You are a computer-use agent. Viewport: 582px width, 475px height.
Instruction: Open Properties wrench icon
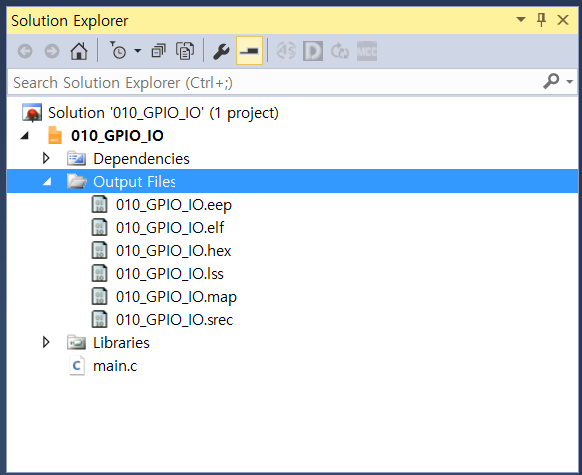pos(221,51)
